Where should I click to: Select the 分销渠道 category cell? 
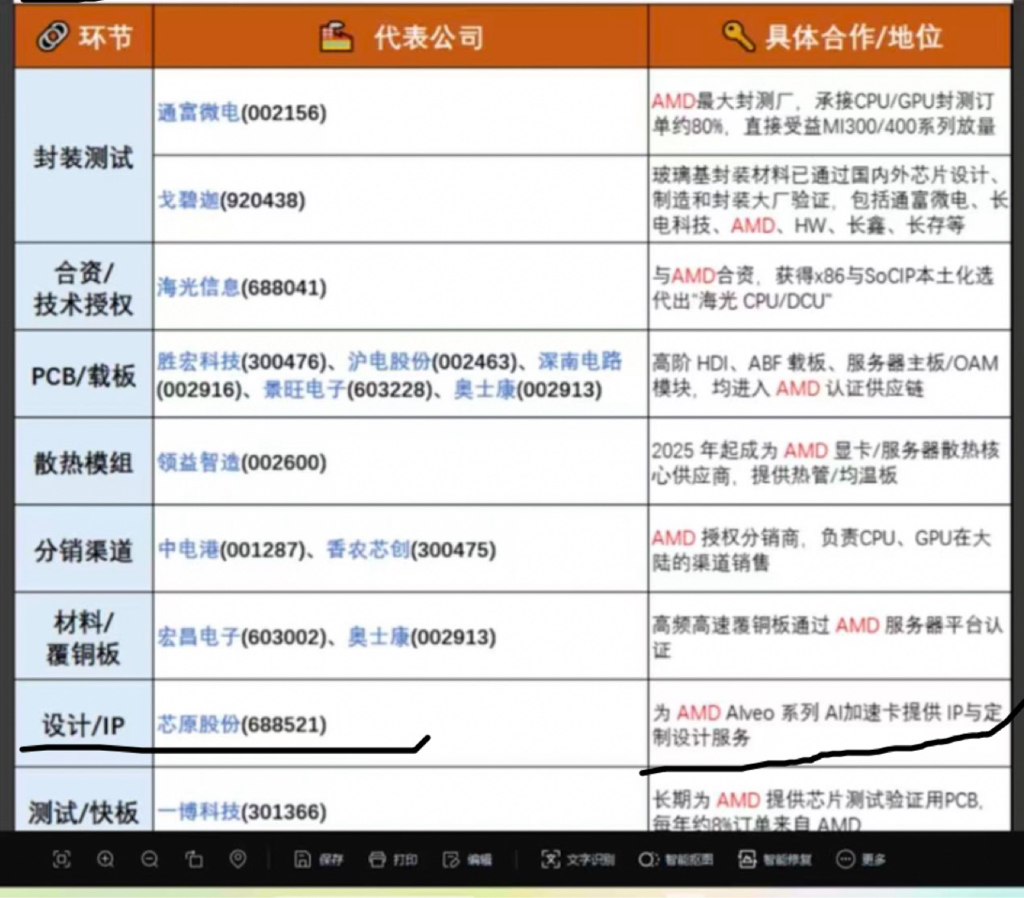coord(84,549)
